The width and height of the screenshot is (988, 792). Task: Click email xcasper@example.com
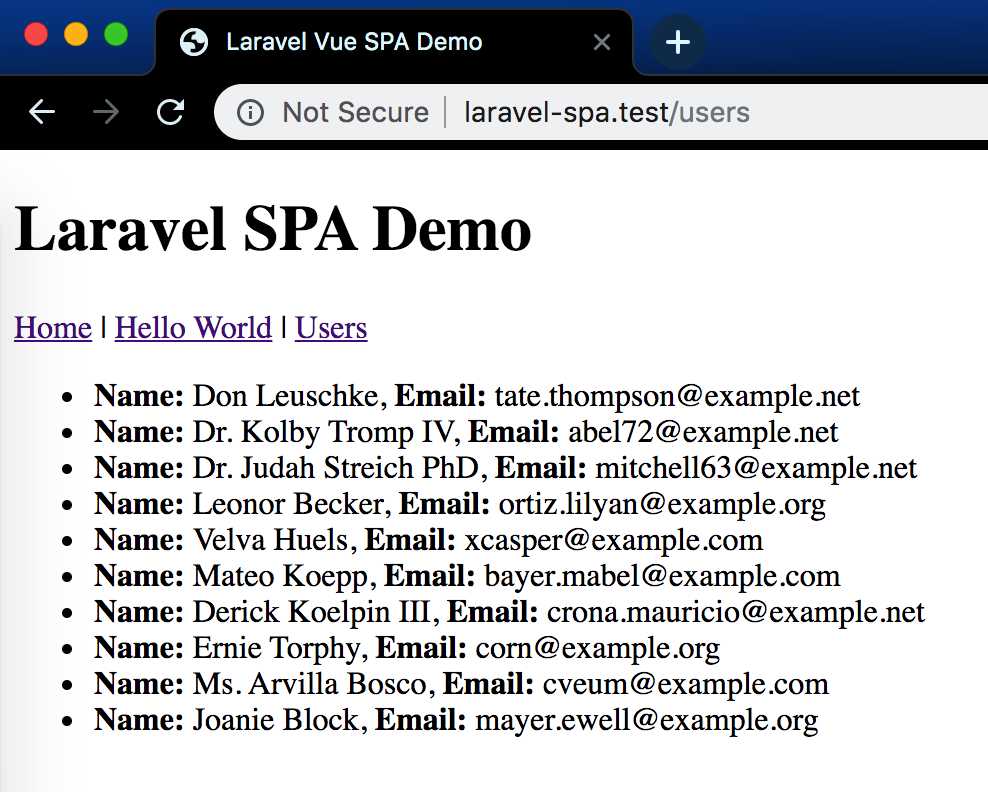[x=614, y=540]
